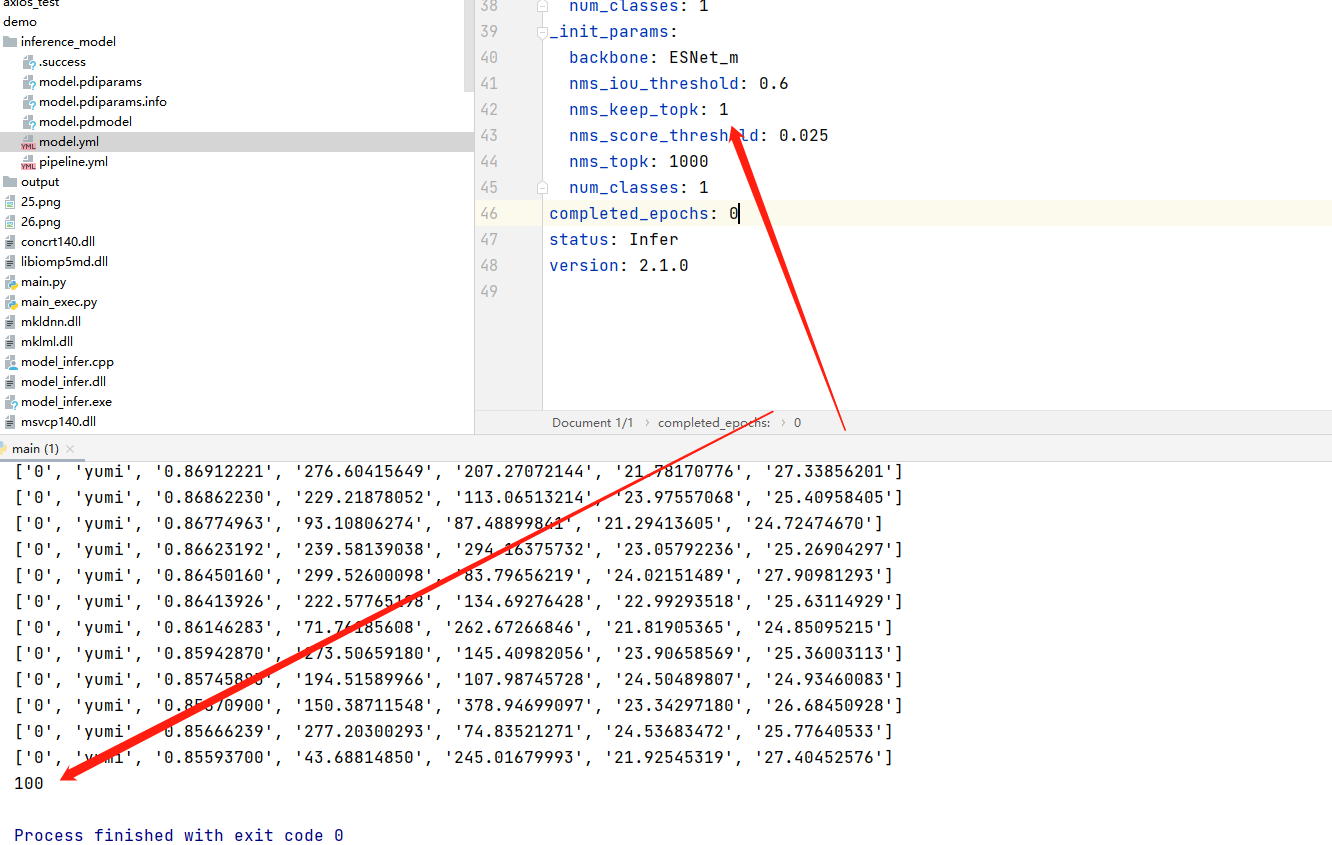Select the main_exec.py Python script icon
Screen dimensions: 1332x845
pyautogui.click(x=13, y=302)
